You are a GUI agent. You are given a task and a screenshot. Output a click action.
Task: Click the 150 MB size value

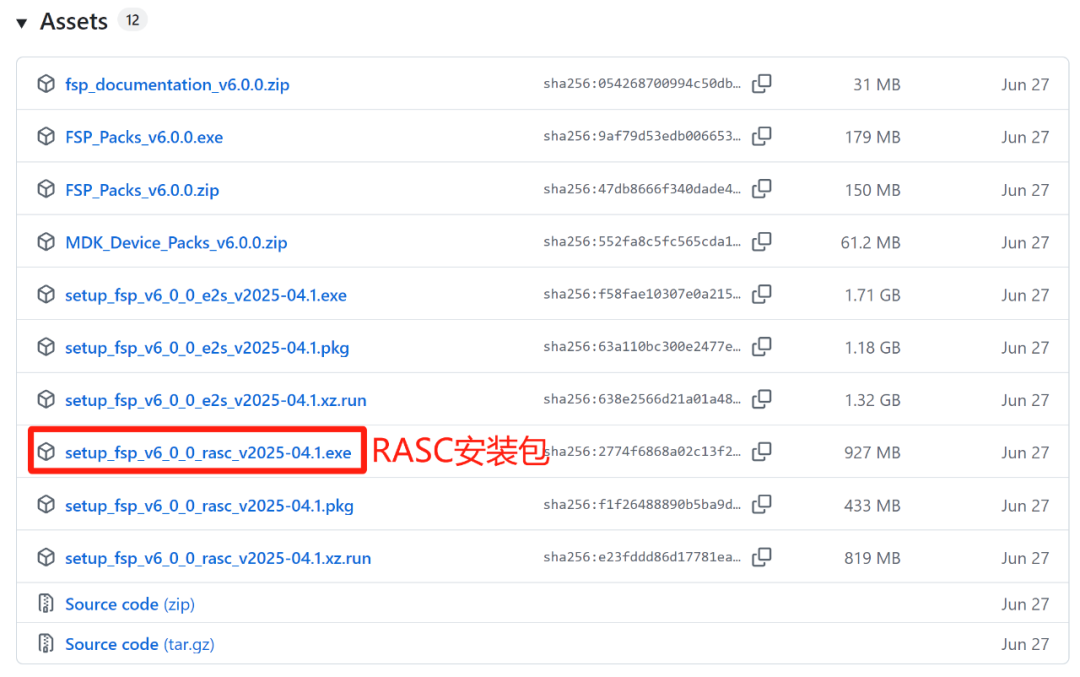[x=873, y=190]
